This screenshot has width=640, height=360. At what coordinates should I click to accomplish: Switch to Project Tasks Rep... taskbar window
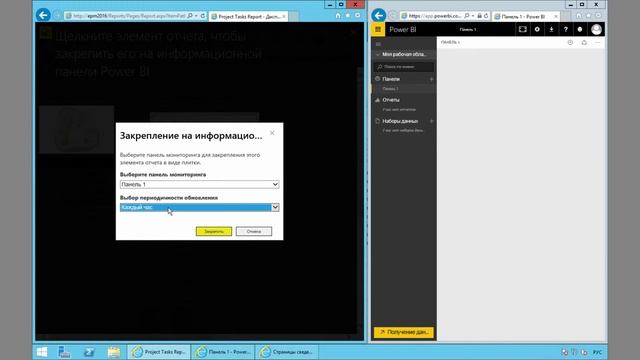click(160, 352)
